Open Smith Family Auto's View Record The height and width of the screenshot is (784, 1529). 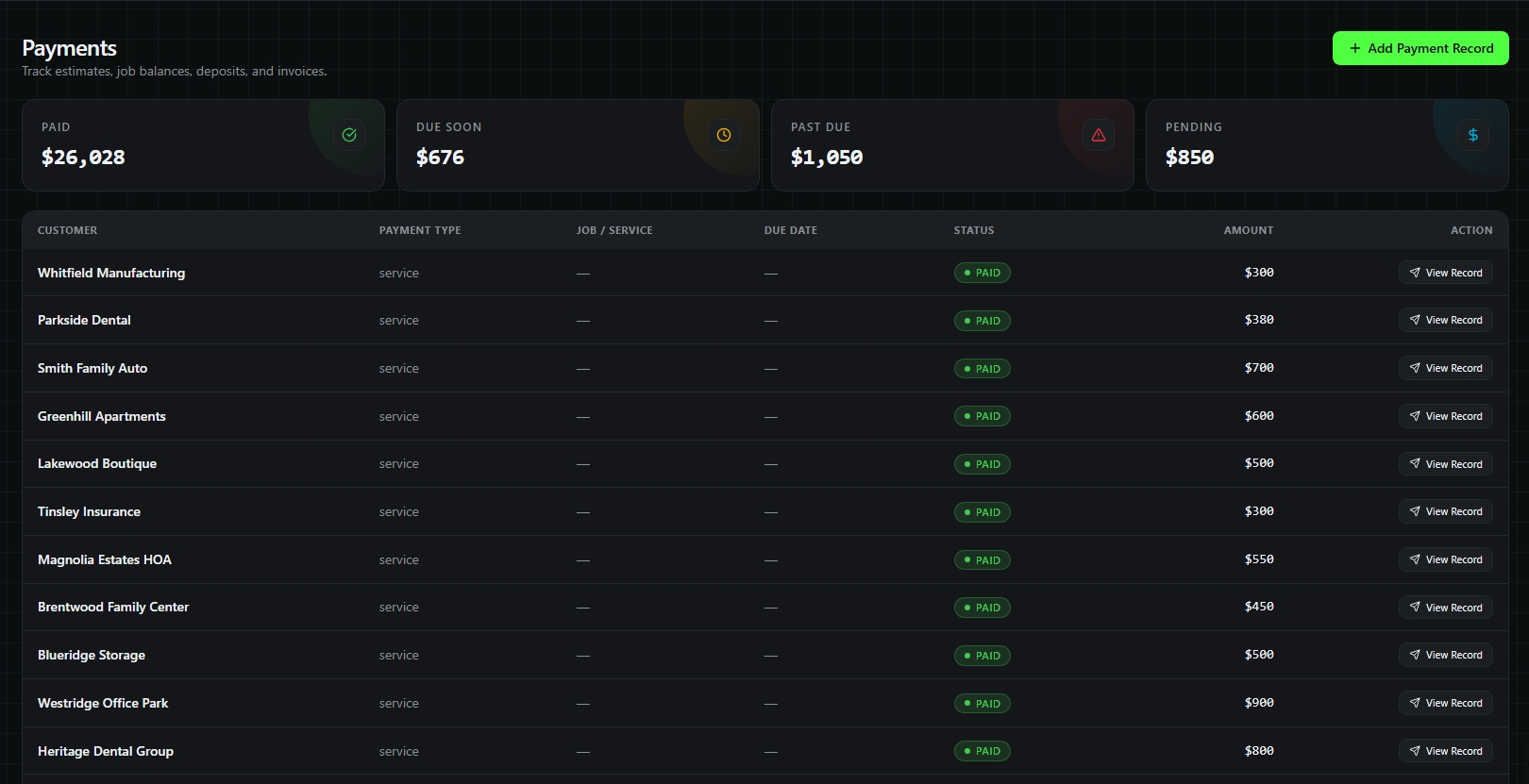(x=1445, y=368)
